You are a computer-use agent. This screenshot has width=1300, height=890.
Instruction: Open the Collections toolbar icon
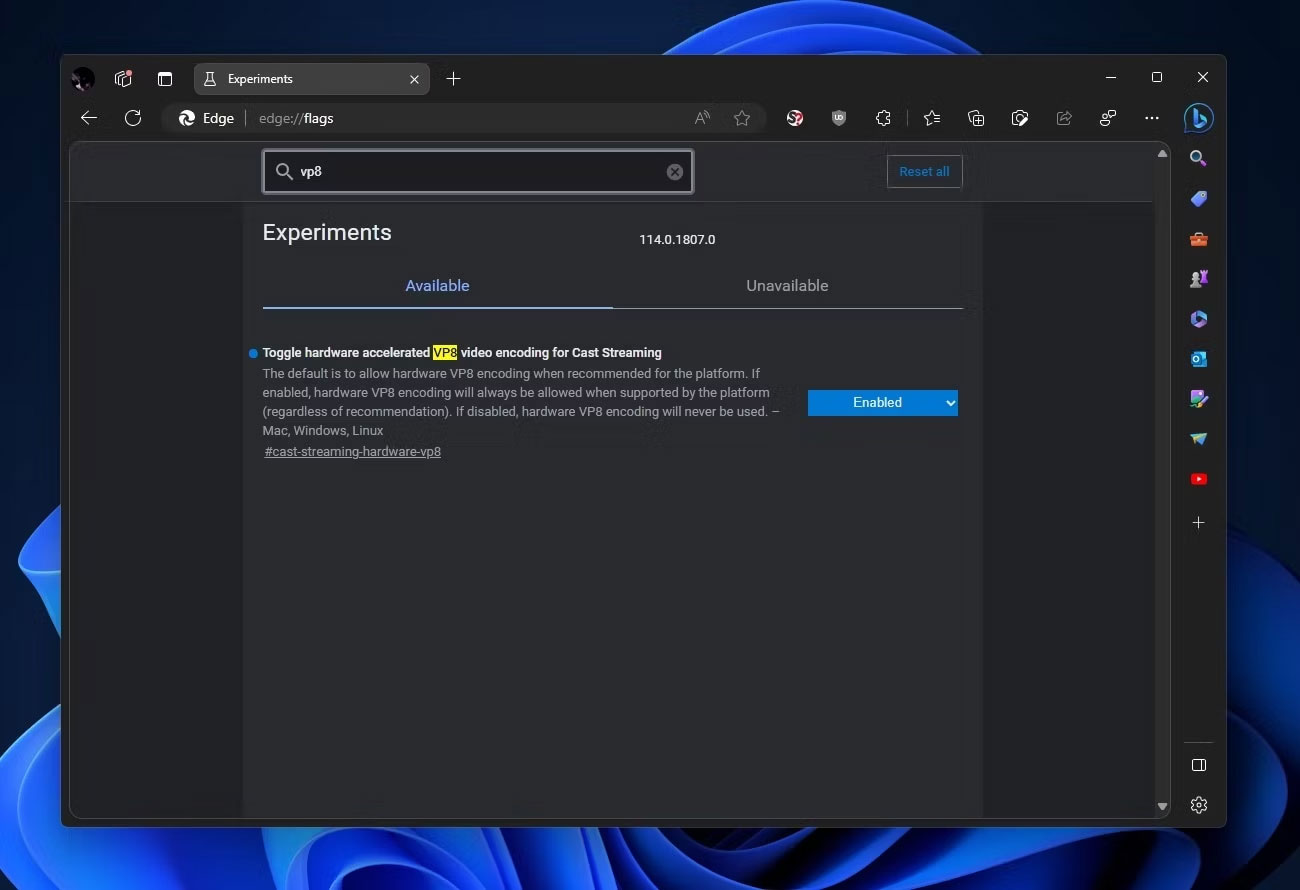tap(976, 118)
